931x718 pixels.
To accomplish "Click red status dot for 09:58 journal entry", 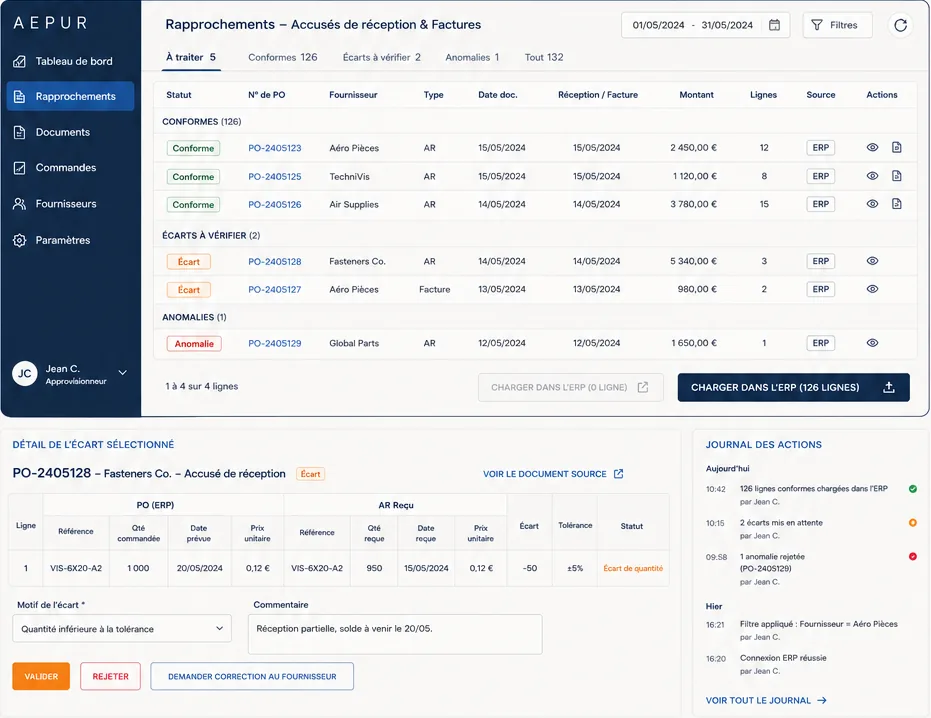I will (913, 556).
